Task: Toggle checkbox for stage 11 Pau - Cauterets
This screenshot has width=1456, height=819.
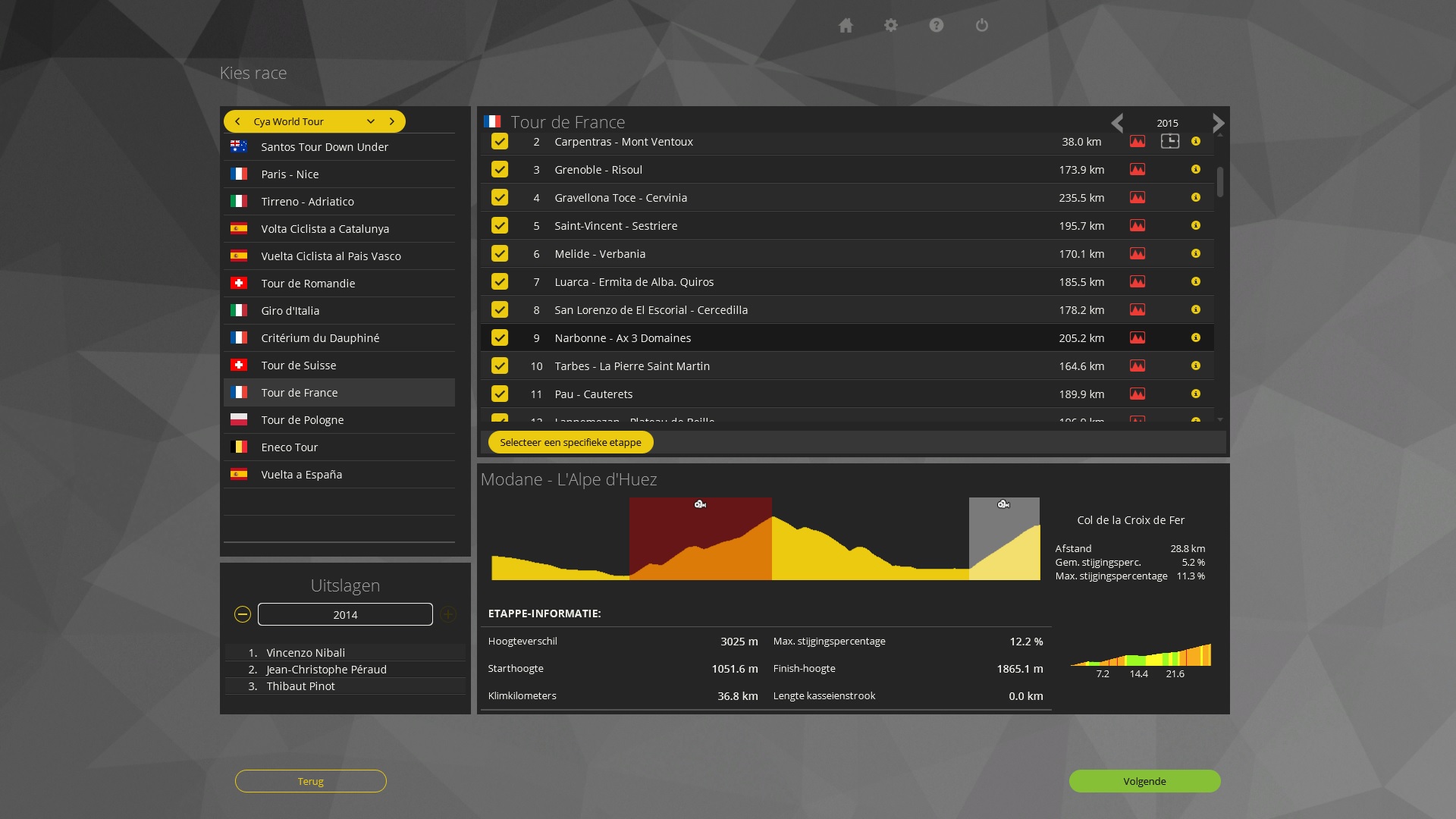Action: pos(500,394)
